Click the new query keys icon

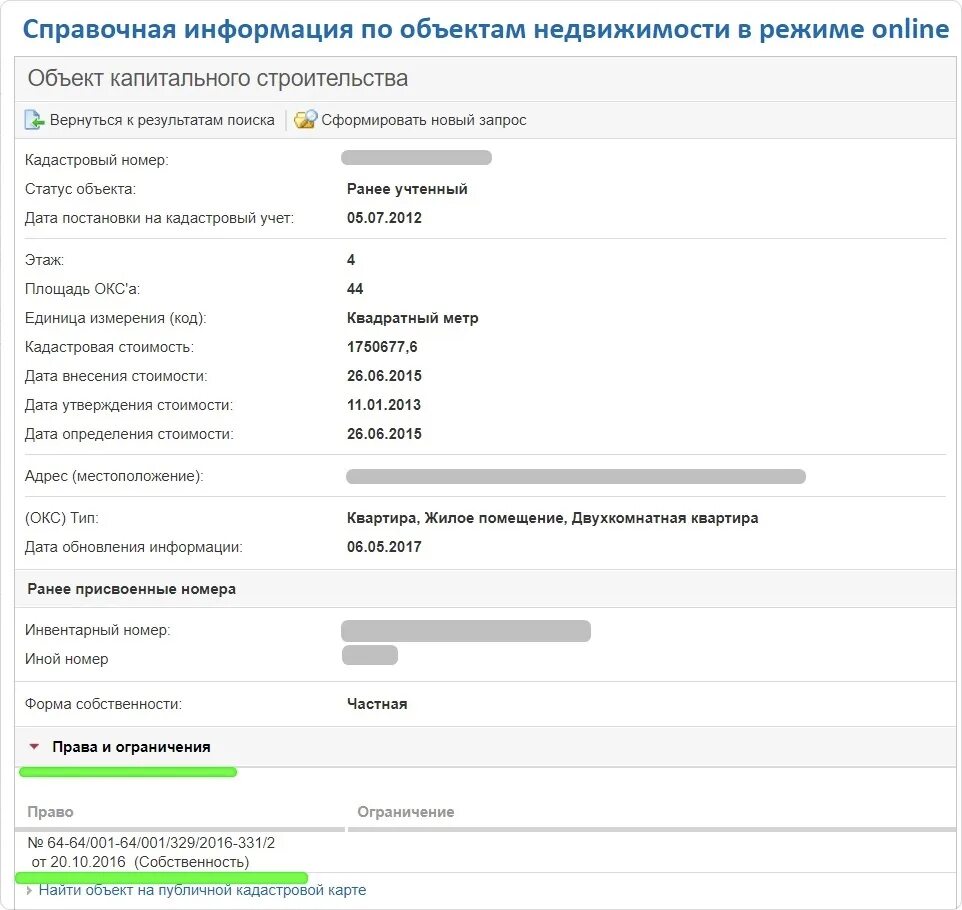tap(306, 119)
